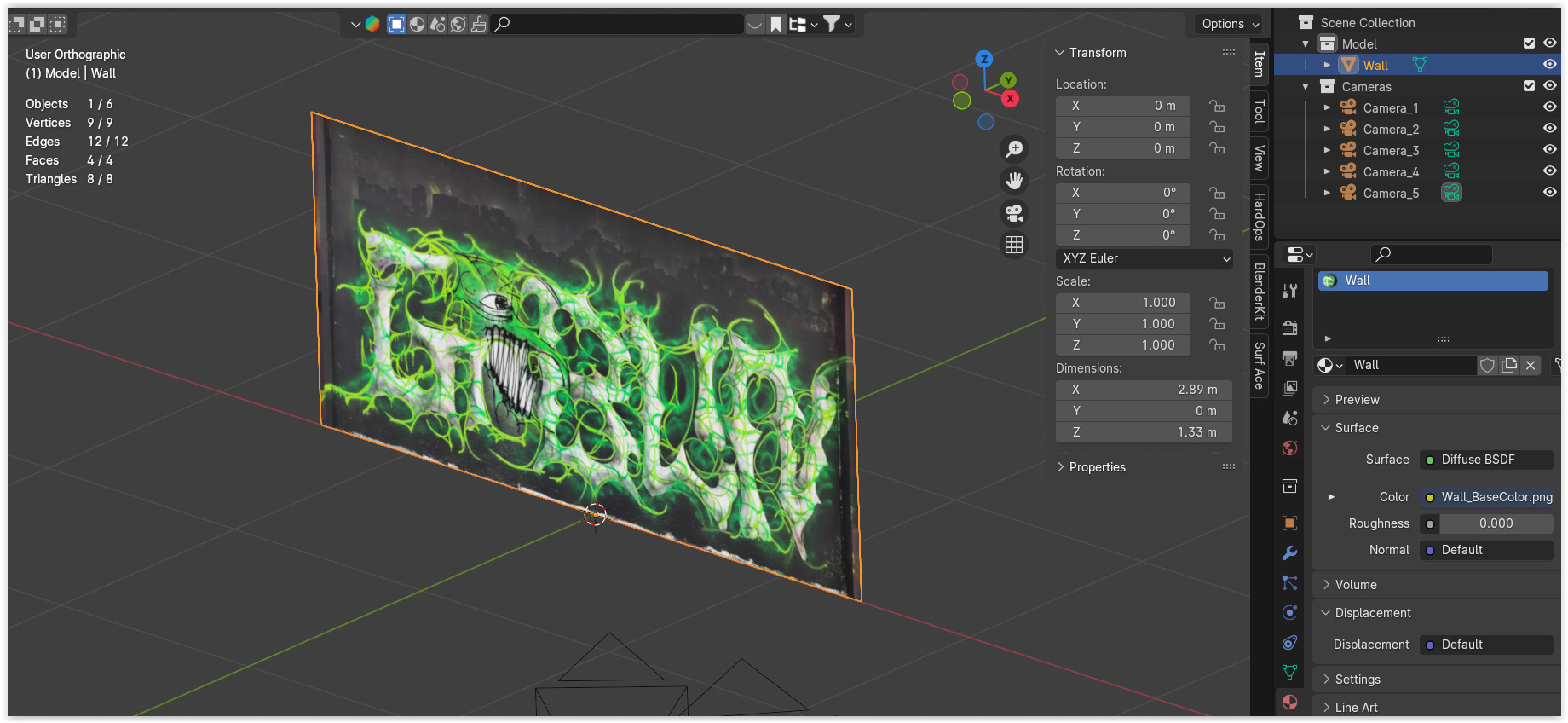This screenshot has height=723, width=1568.
Task: Click Diffuse BSDF surface shader button
Action: tap(1486, 460)
